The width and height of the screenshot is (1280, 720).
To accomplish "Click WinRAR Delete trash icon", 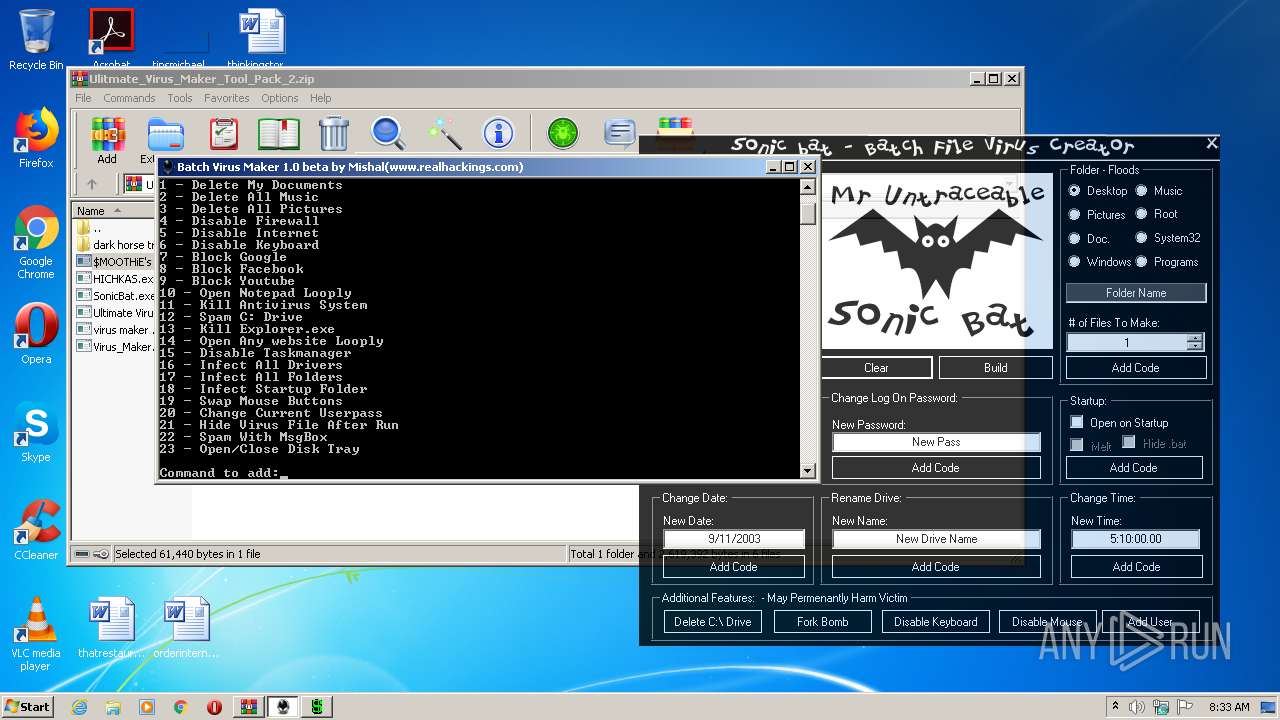I will (x=333, y=133).
